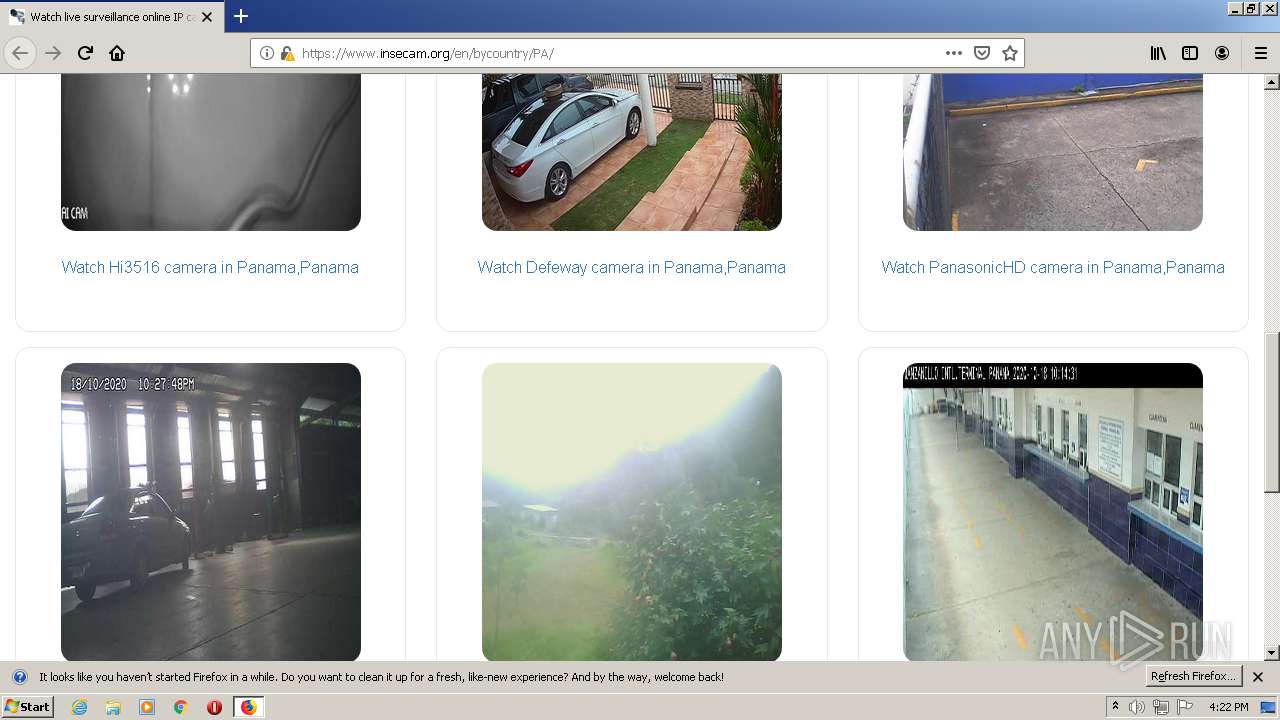1280x720 pixels.
Task: Open a new tab
Action: 241,16
